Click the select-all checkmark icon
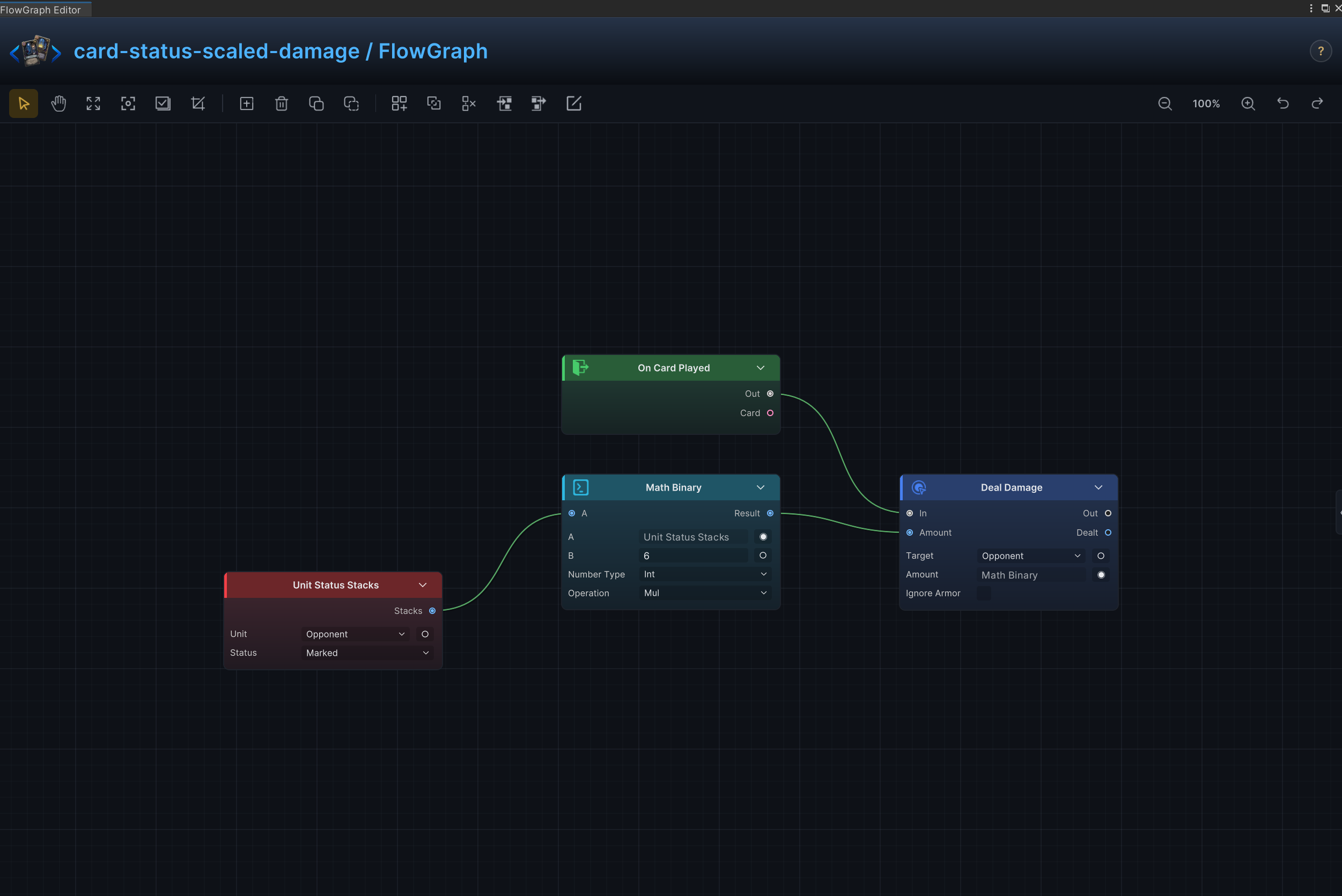 point(163,103)
